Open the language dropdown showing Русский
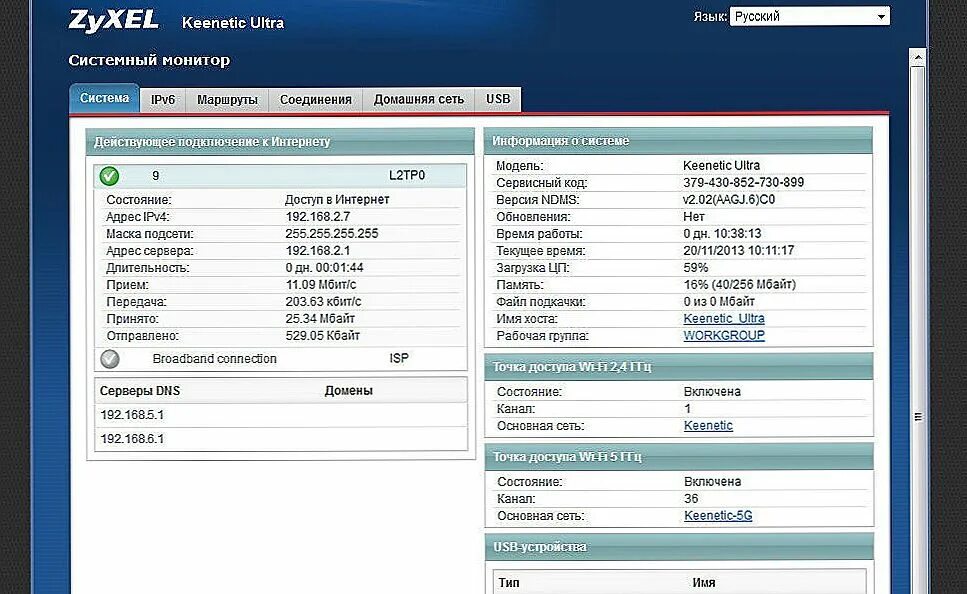The image size is (967, 594). (x=810, y=16)
